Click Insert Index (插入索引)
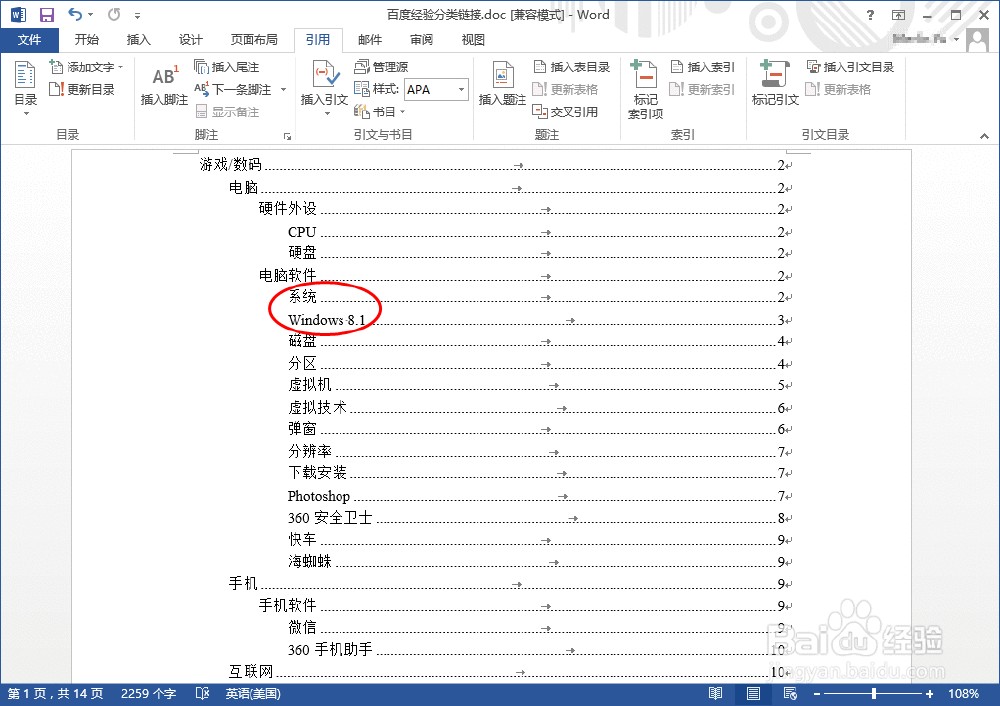The image size is (1000, 706). point(703,67)
